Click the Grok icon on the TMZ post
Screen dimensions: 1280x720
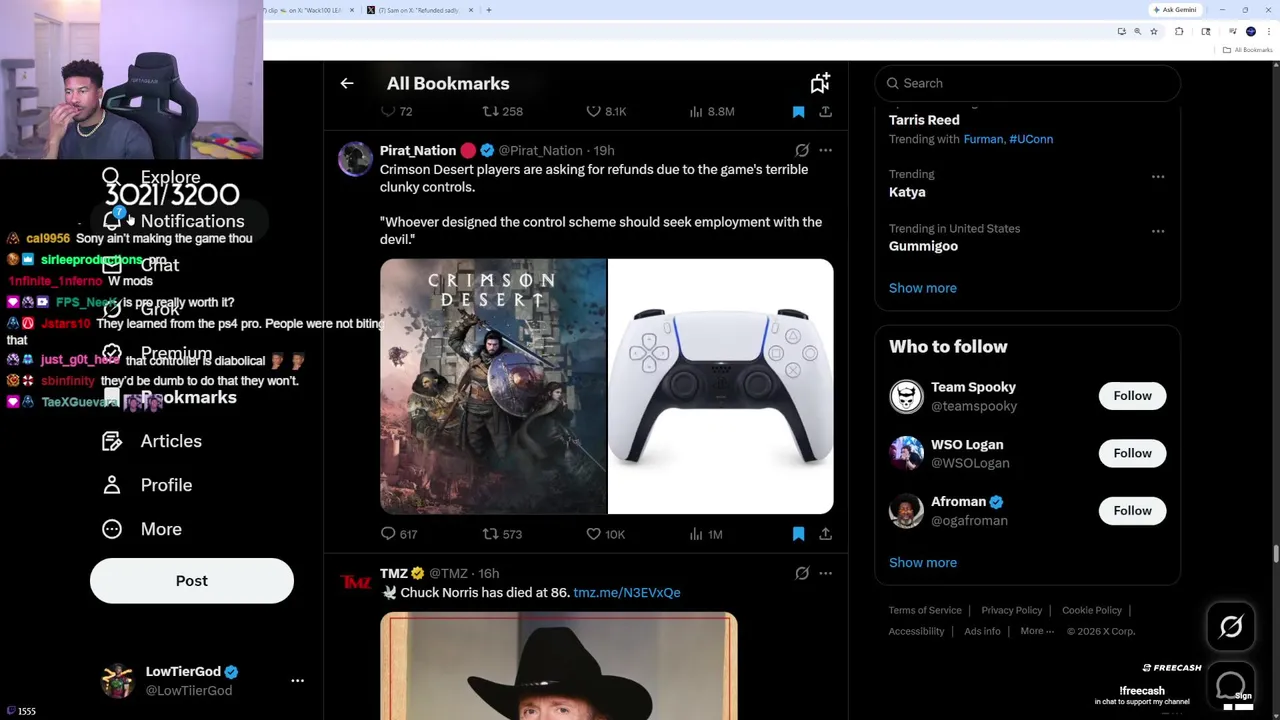(x=802, y=574)
